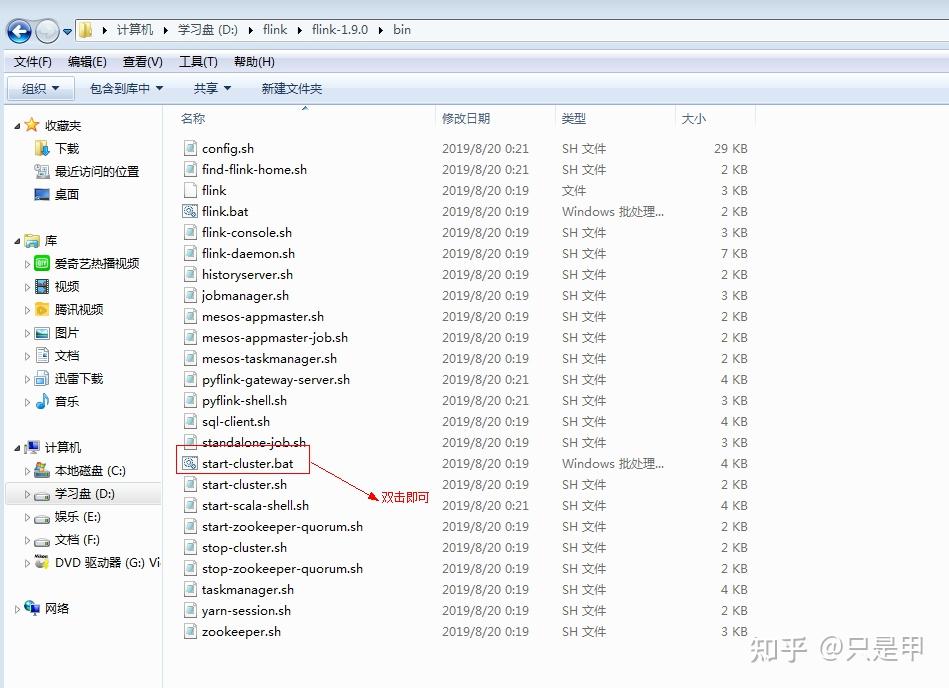Click the Recent Places icon (最近访问的位置)
This screenshot has width=949, height=688.
42,171
